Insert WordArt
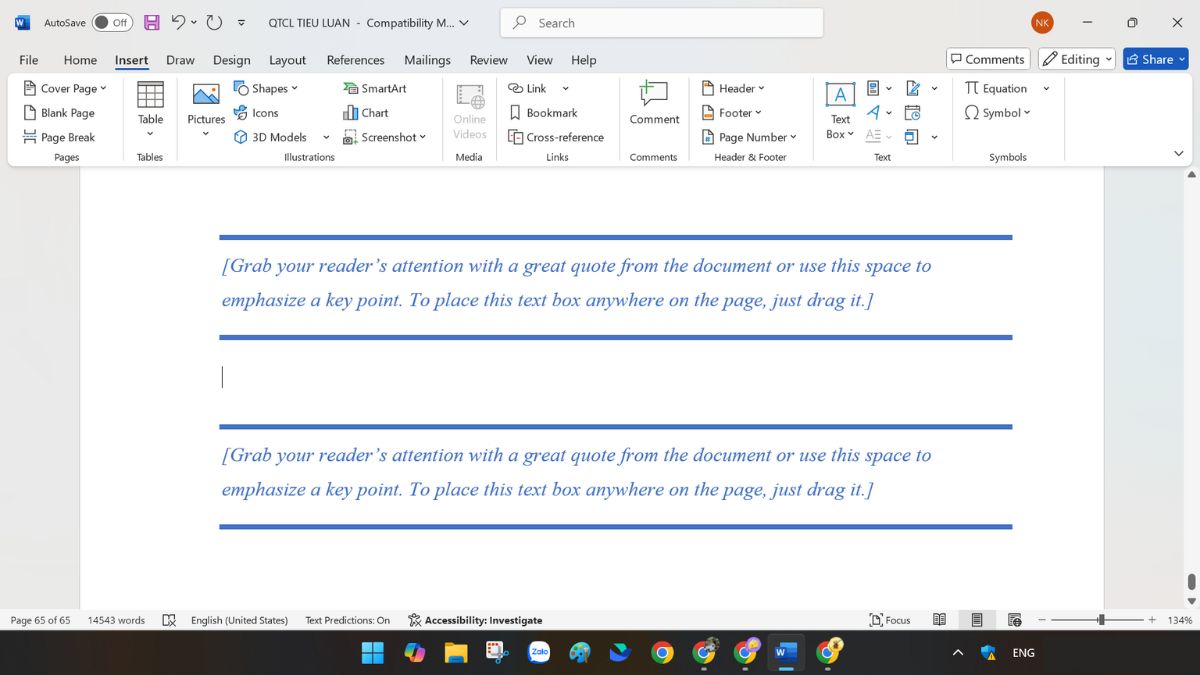Screen dimensions: 1200x675 873,113
